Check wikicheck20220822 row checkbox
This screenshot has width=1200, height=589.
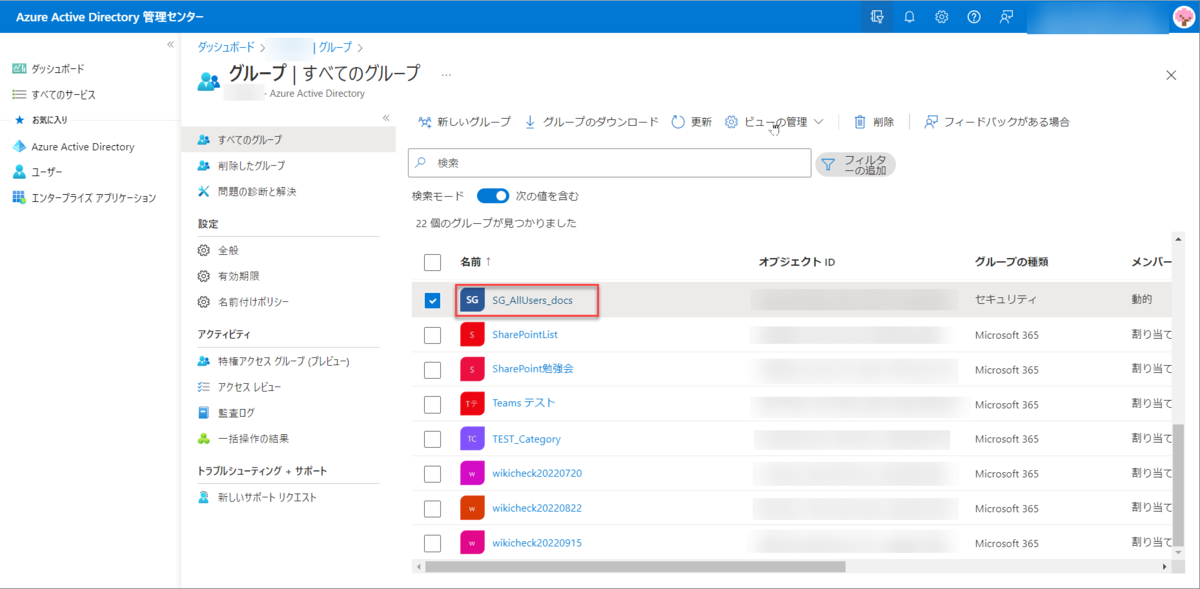[x=432, y=508]
